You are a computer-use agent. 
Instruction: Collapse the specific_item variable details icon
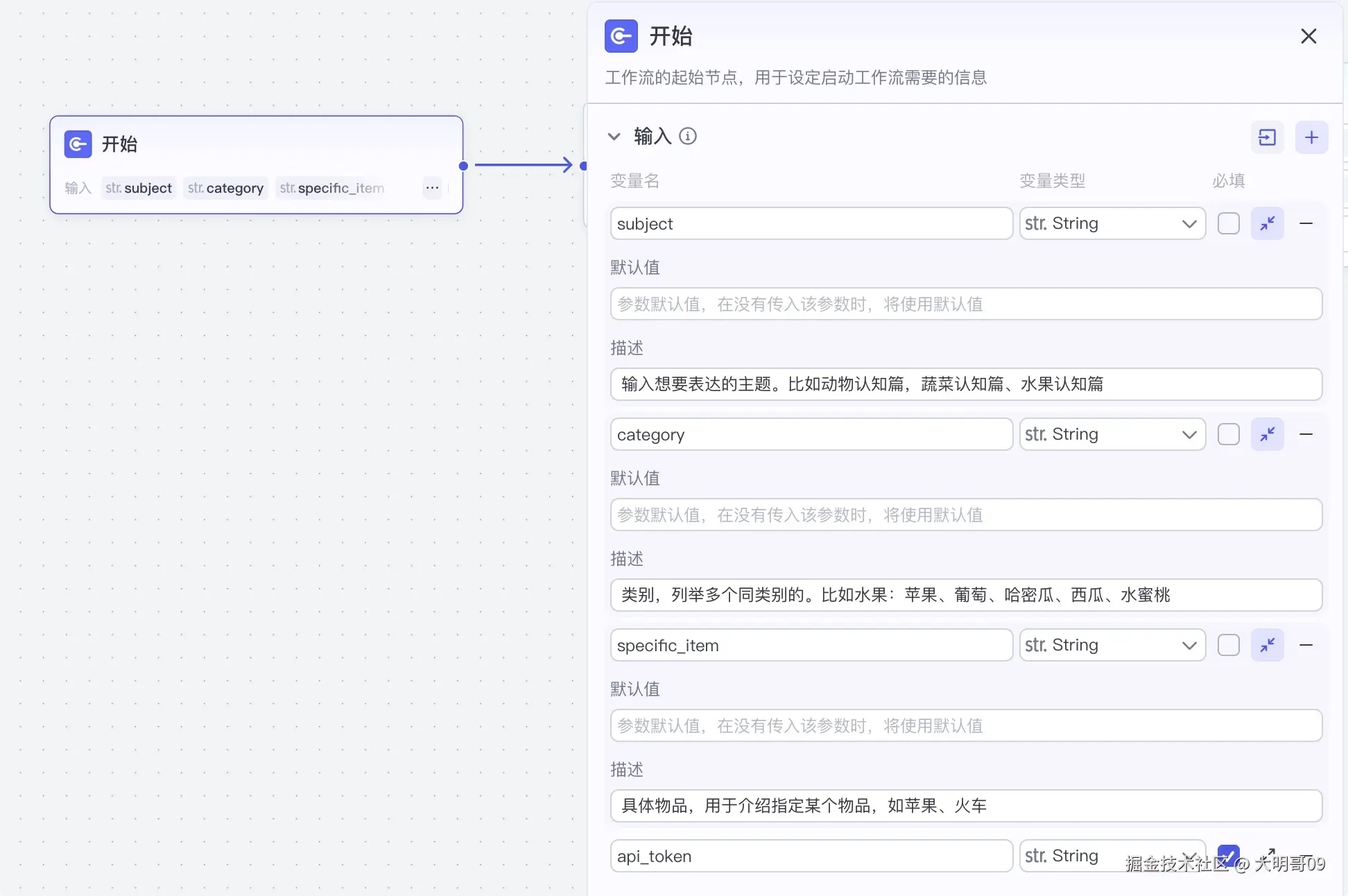click(1267, 645)
